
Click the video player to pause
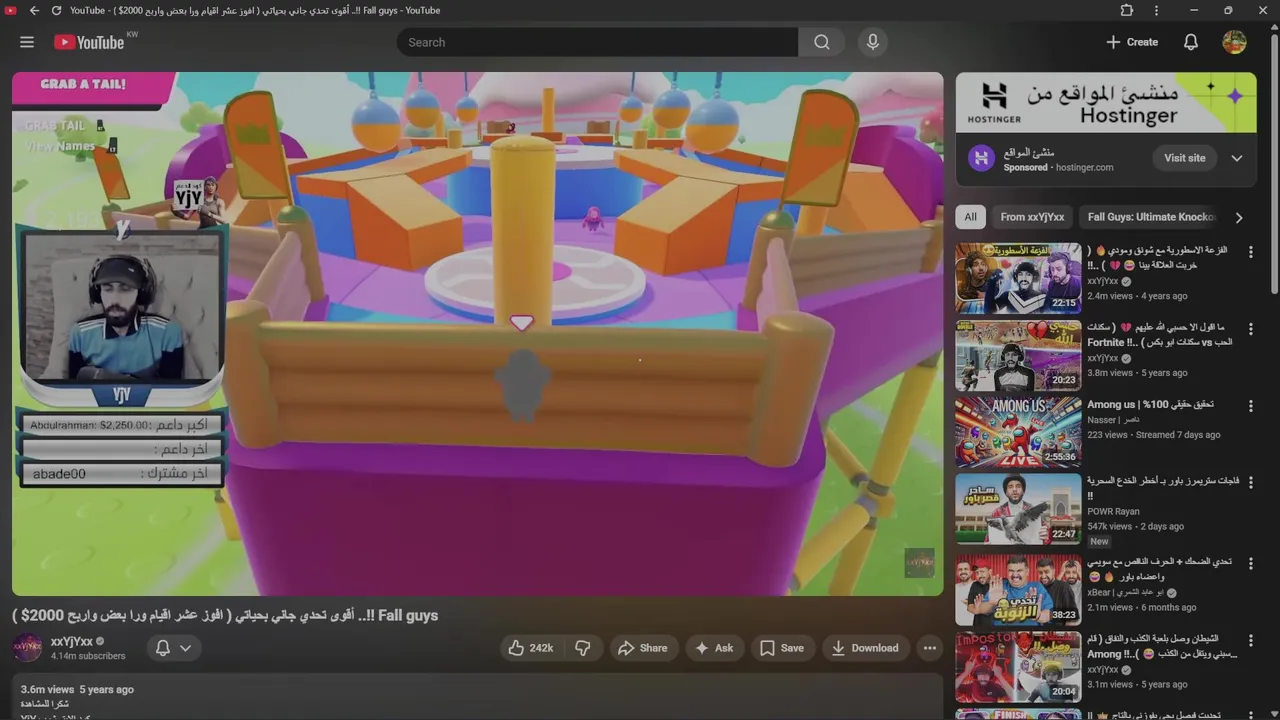pyautogui.click(x=477, y=333)
